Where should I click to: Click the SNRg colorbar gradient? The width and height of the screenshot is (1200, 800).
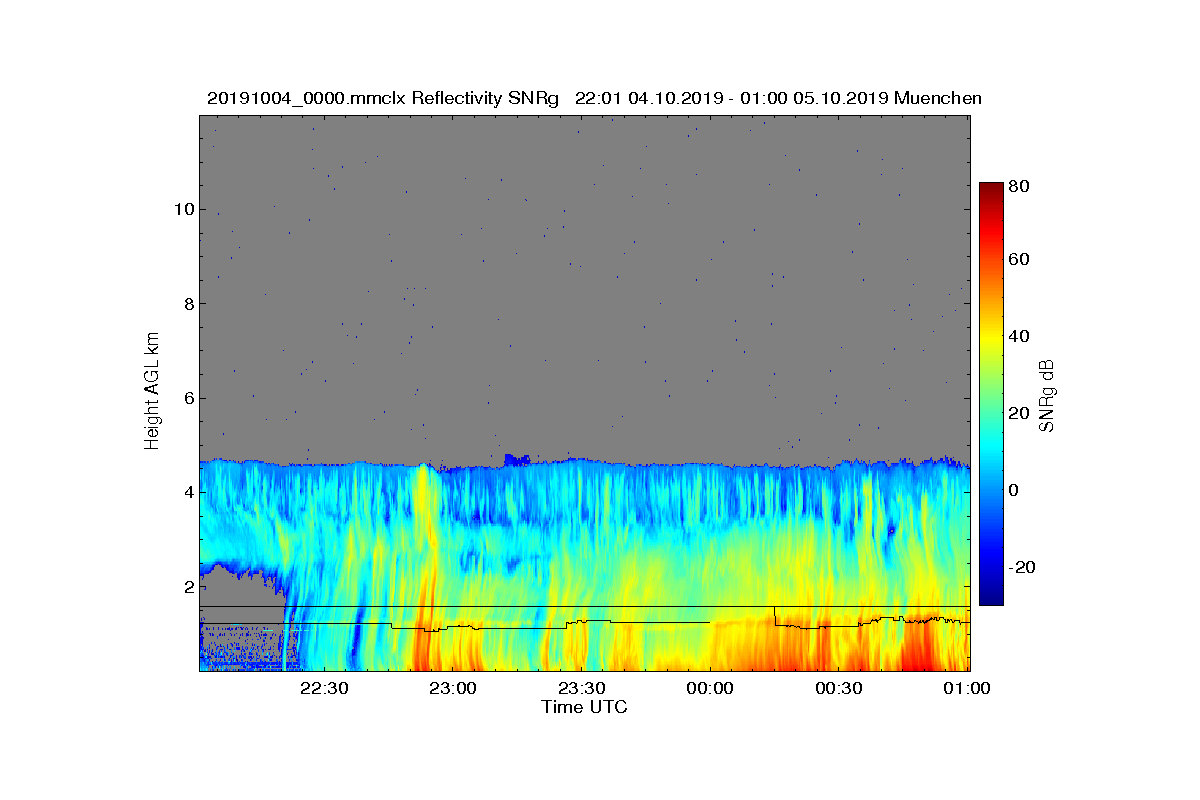[x=991, y=394]
